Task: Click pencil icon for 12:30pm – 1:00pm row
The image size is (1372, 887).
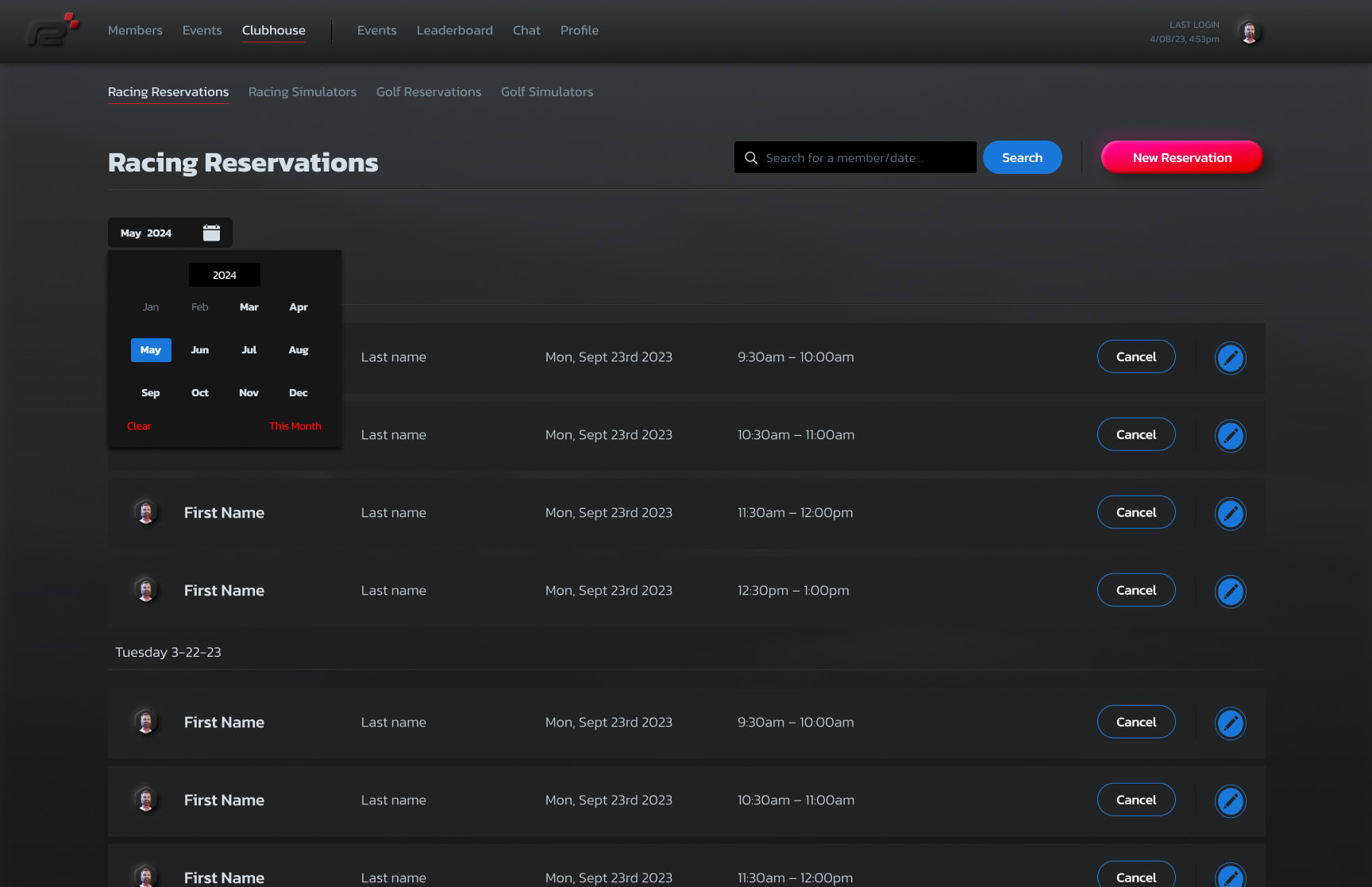Action: [x=1231, y=591]
